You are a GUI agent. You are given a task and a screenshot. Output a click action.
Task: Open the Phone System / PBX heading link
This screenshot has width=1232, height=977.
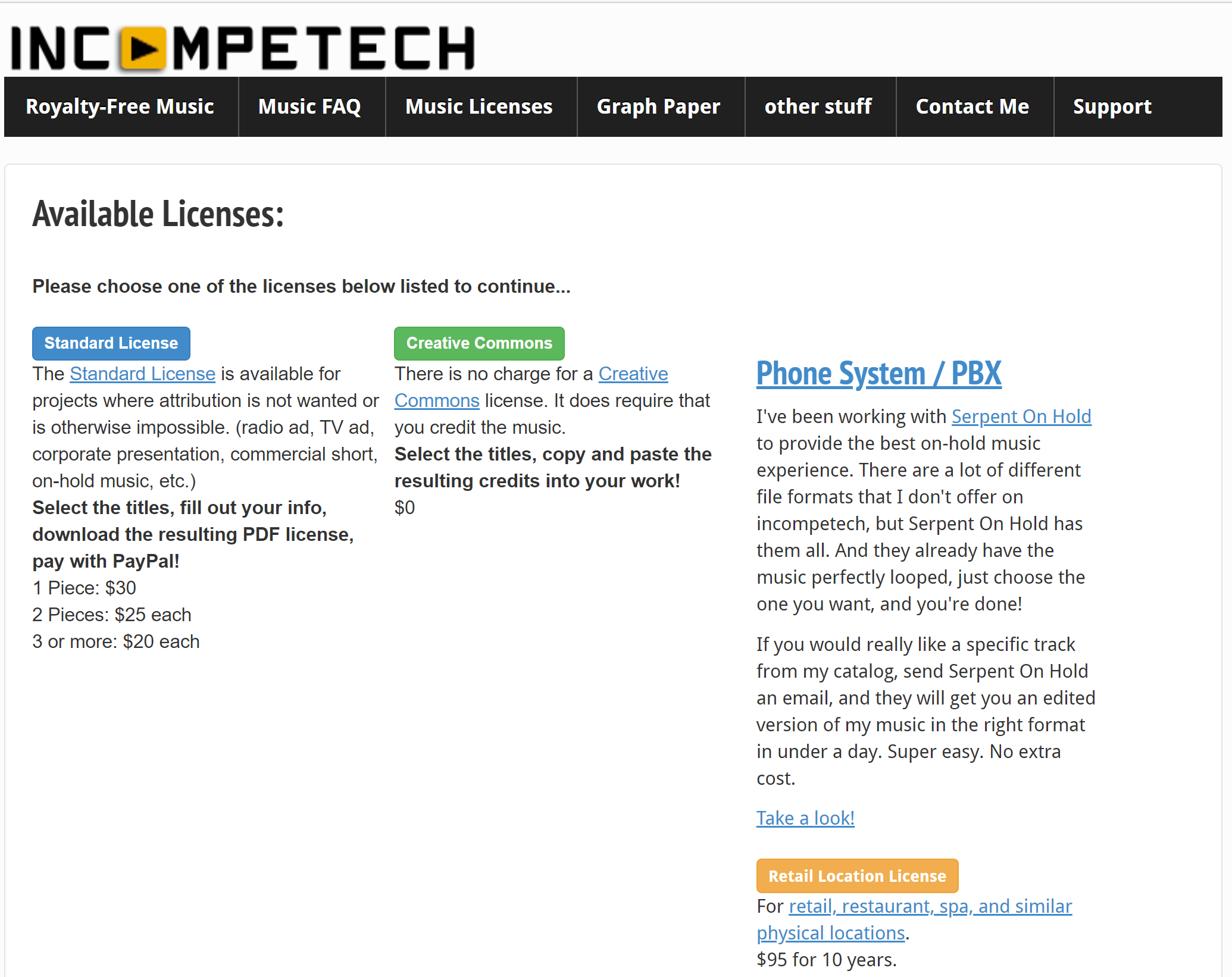click(878, 374)
